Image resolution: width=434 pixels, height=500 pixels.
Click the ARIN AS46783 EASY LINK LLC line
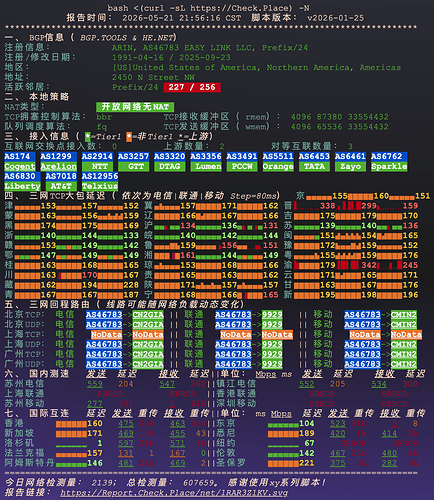point(210,48)
